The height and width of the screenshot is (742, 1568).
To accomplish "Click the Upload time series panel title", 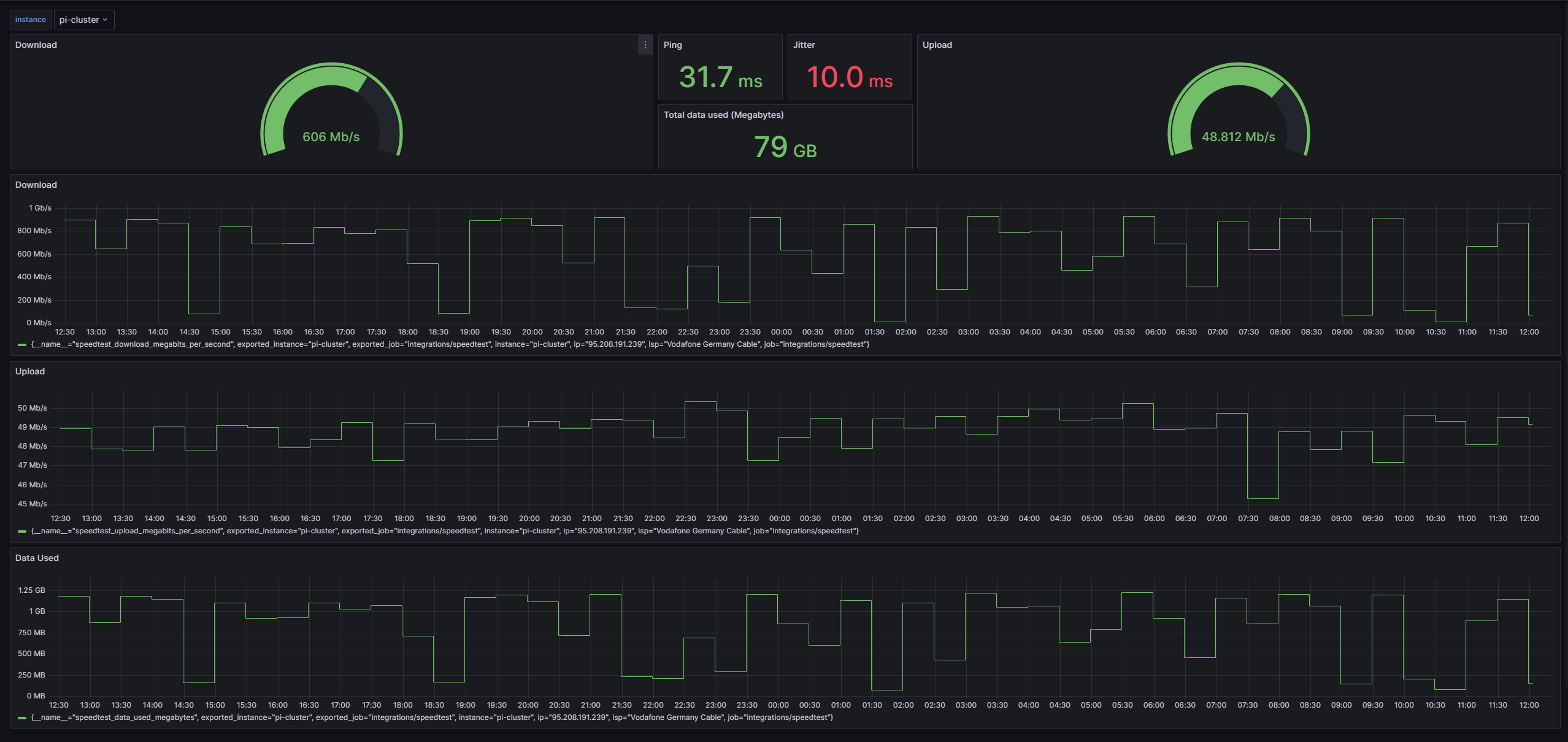I will coord(30,371).
